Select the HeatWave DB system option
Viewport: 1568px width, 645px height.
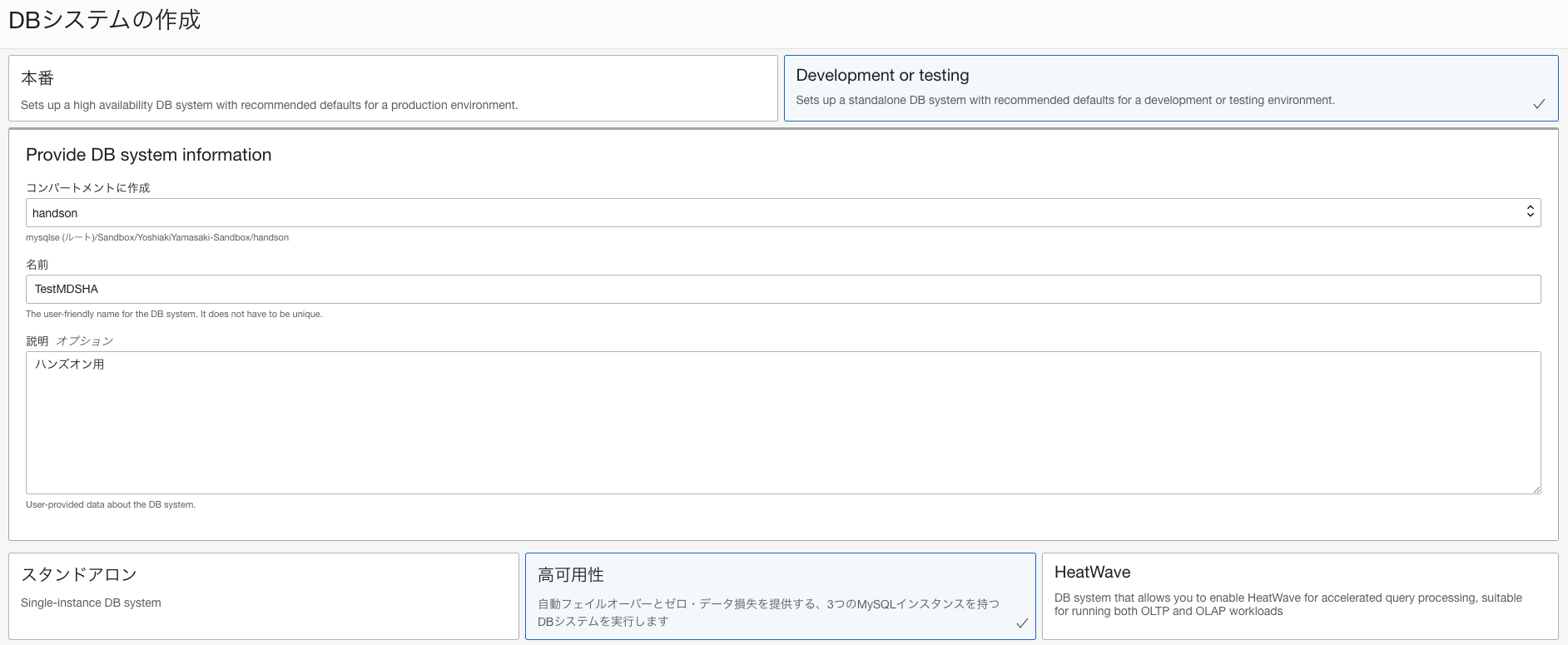click(x=1299, y=596)
